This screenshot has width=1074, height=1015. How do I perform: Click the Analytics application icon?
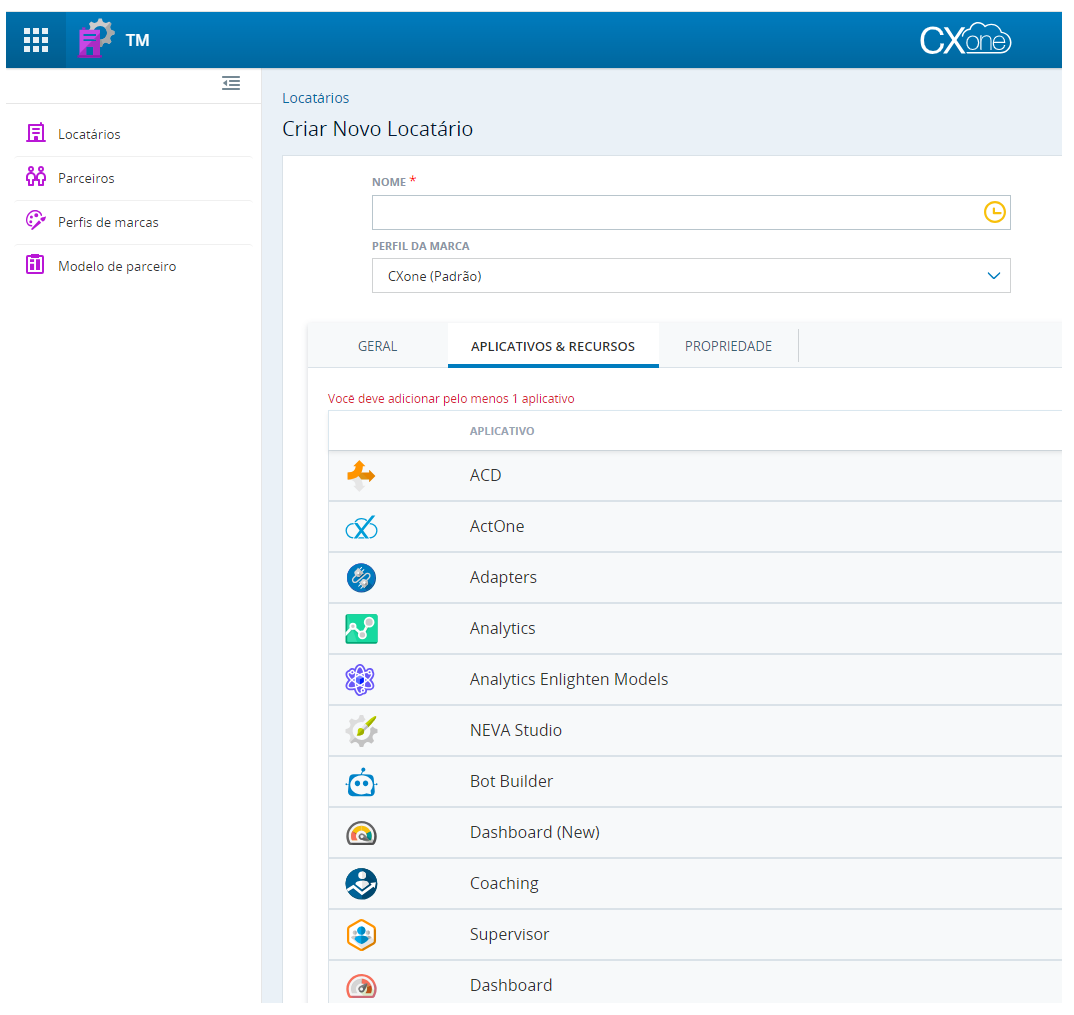click(x=361, y=629)
